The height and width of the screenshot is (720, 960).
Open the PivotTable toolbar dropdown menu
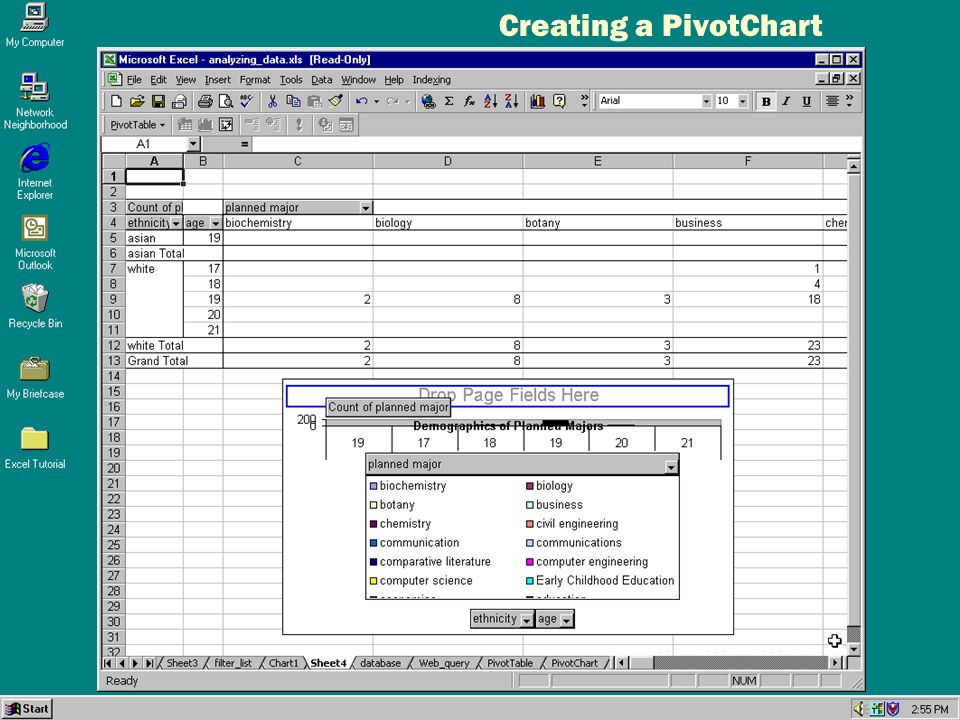(138, 125)
